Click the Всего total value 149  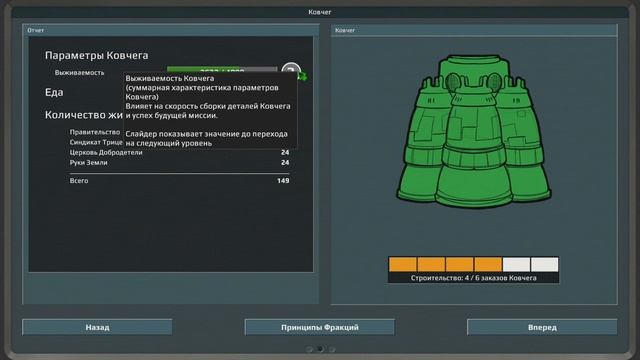tap(283, 180)
